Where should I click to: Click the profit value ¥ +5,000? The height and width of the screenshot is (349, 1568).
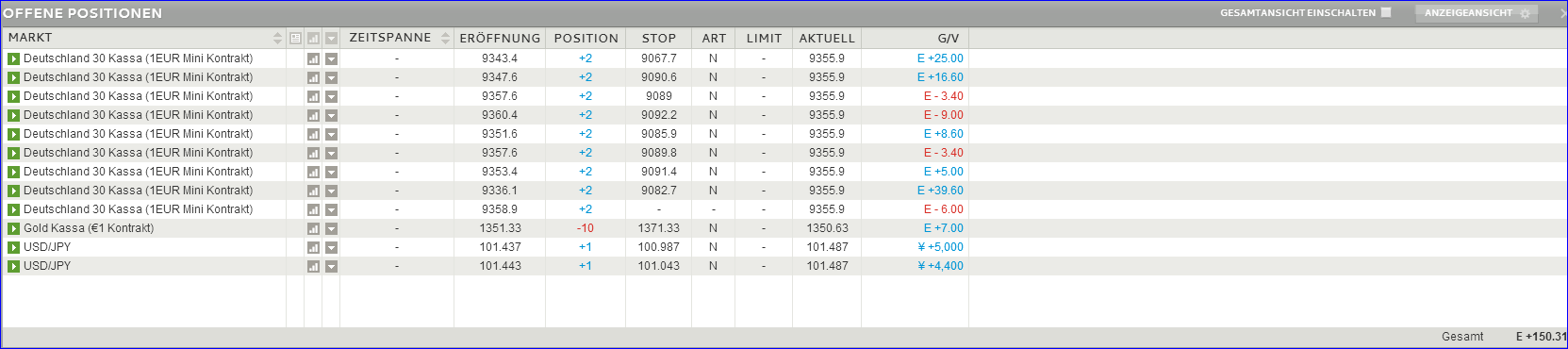pos(941,247)
